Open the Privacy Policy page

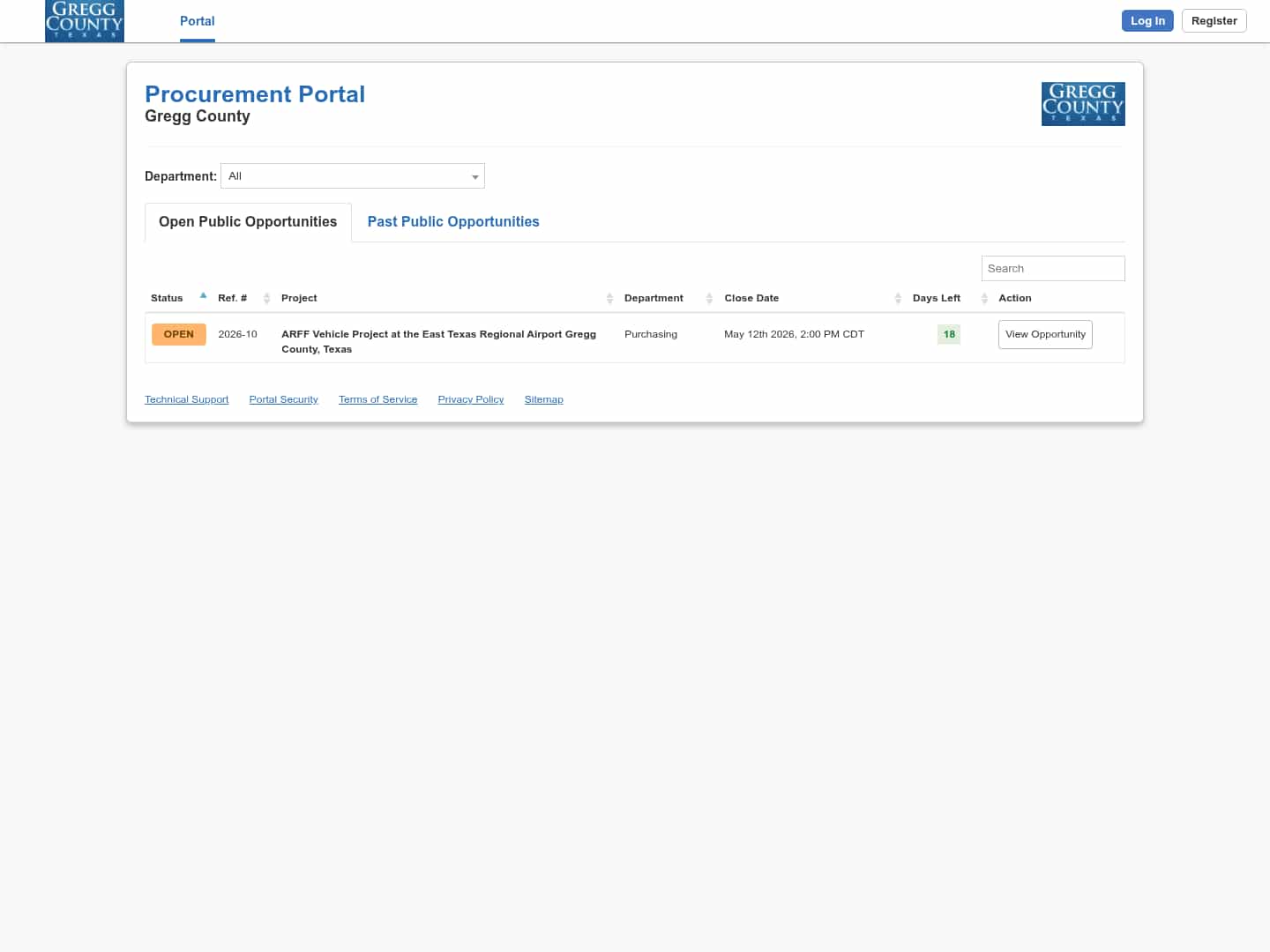470,398
